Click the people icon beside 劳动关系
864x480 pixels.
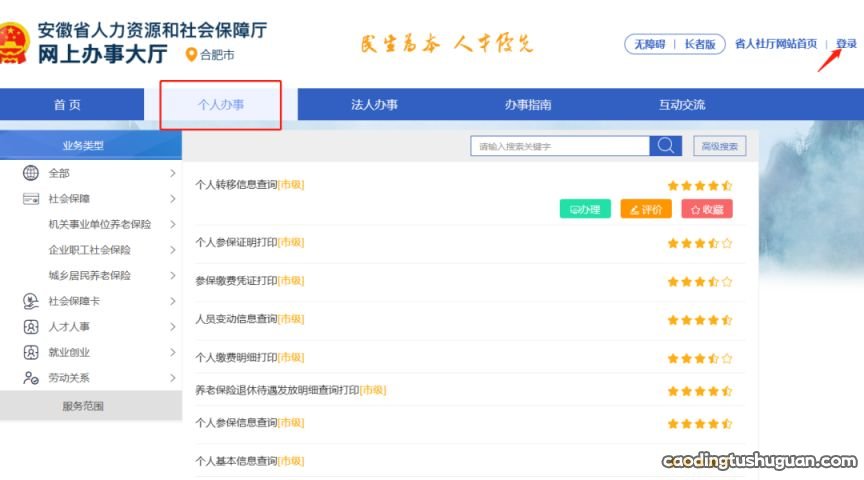coord(31,377)
